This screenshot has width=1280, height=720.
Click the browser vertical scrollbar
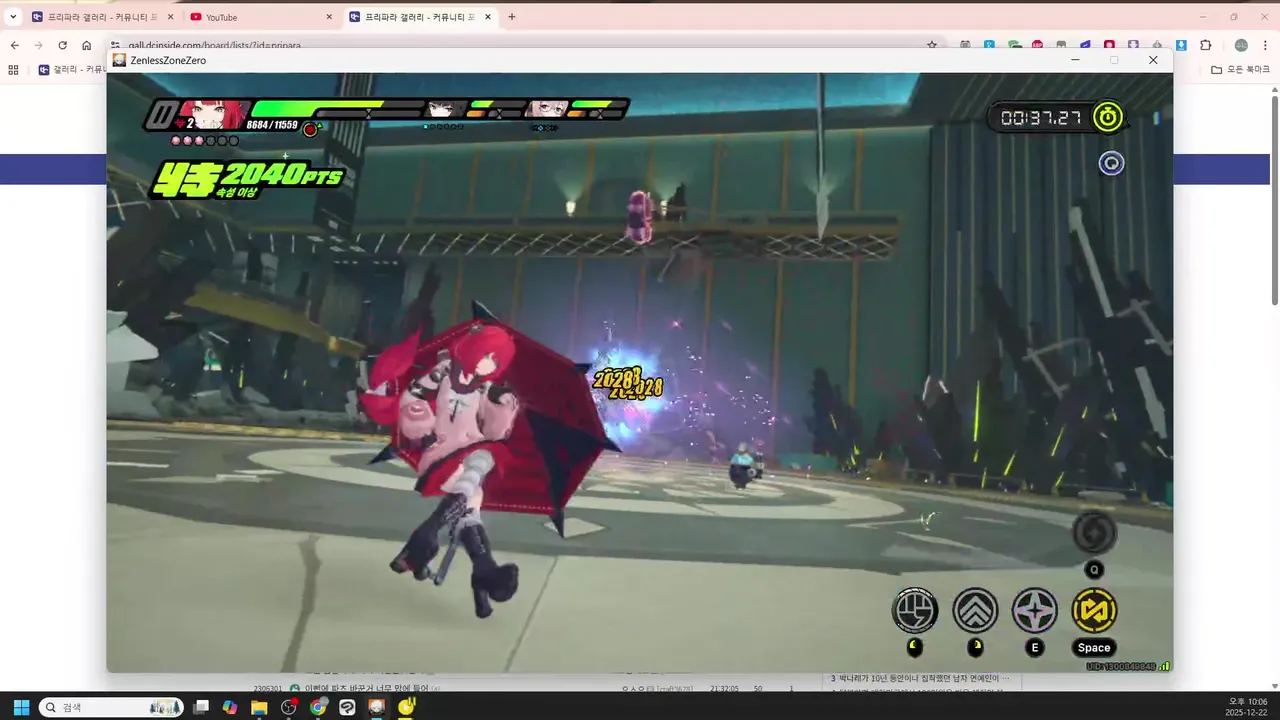click(1274, 200)
